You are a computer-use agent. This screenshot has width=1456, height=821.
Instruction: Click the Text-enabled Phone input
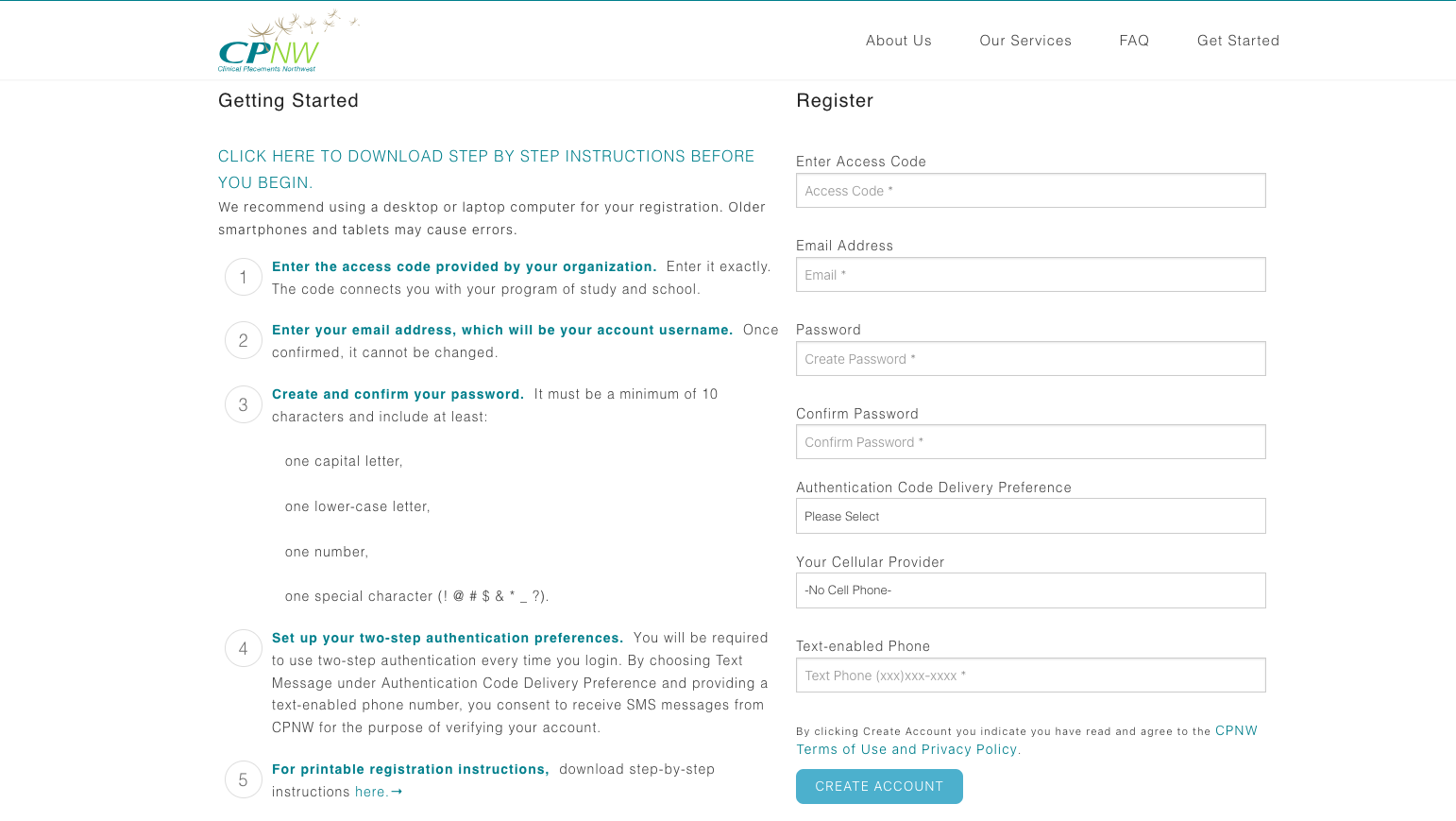click(1030, 675)
